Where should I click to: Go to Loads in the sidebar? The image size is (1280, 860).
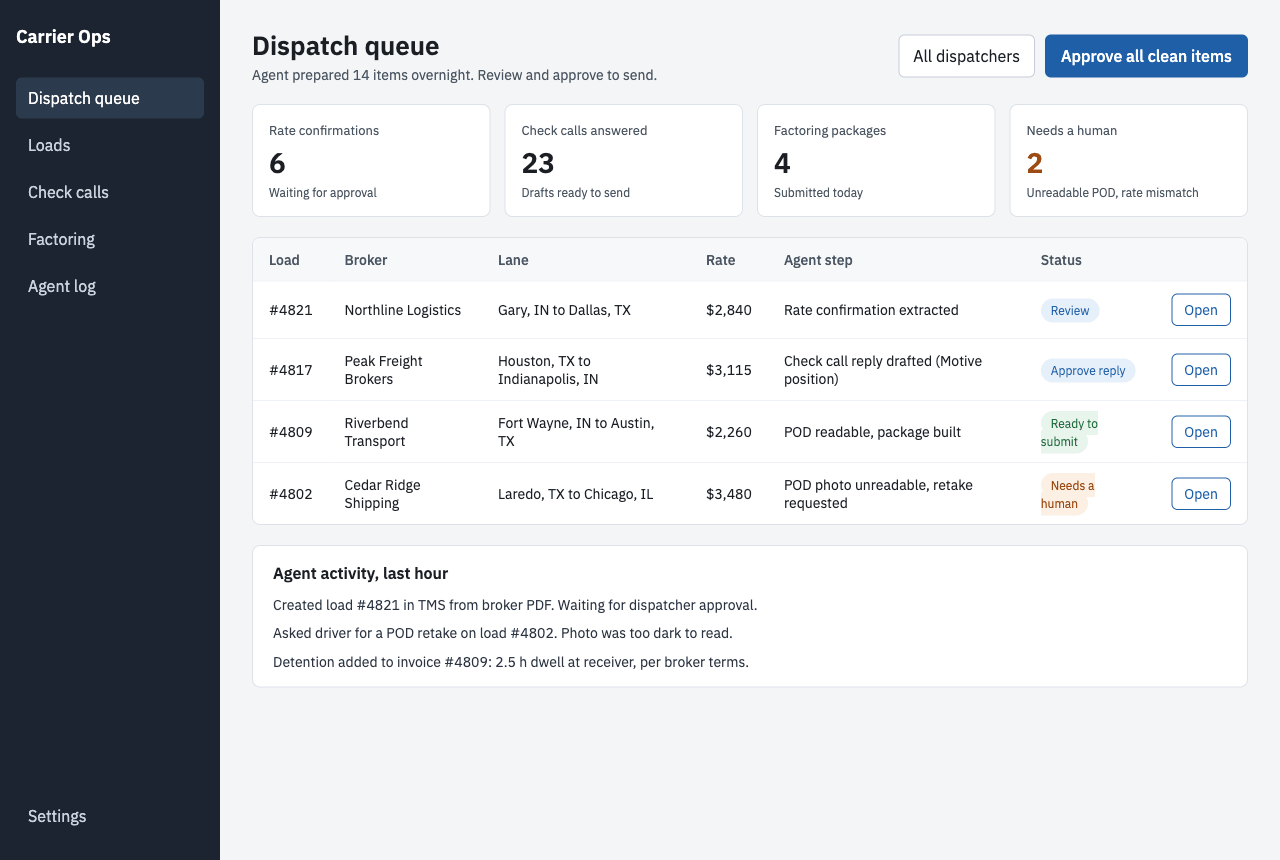click(x=110, y=145)
